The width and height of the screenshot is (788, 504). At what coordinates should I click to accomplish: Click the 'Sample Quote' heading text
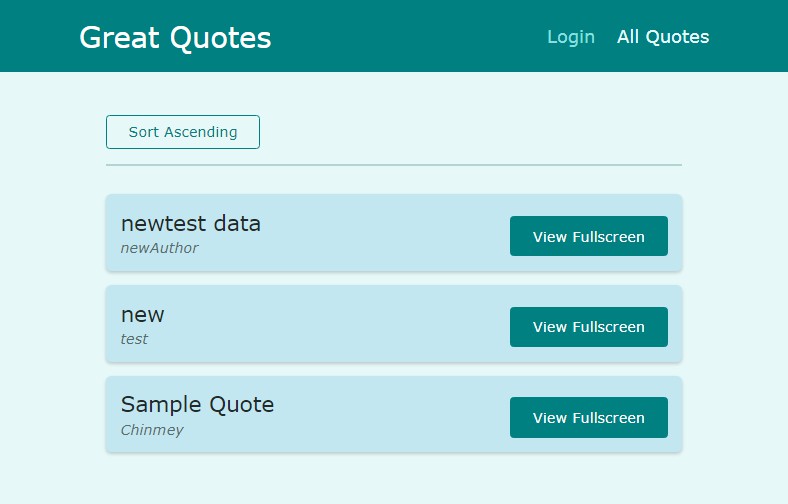[197, 405]
